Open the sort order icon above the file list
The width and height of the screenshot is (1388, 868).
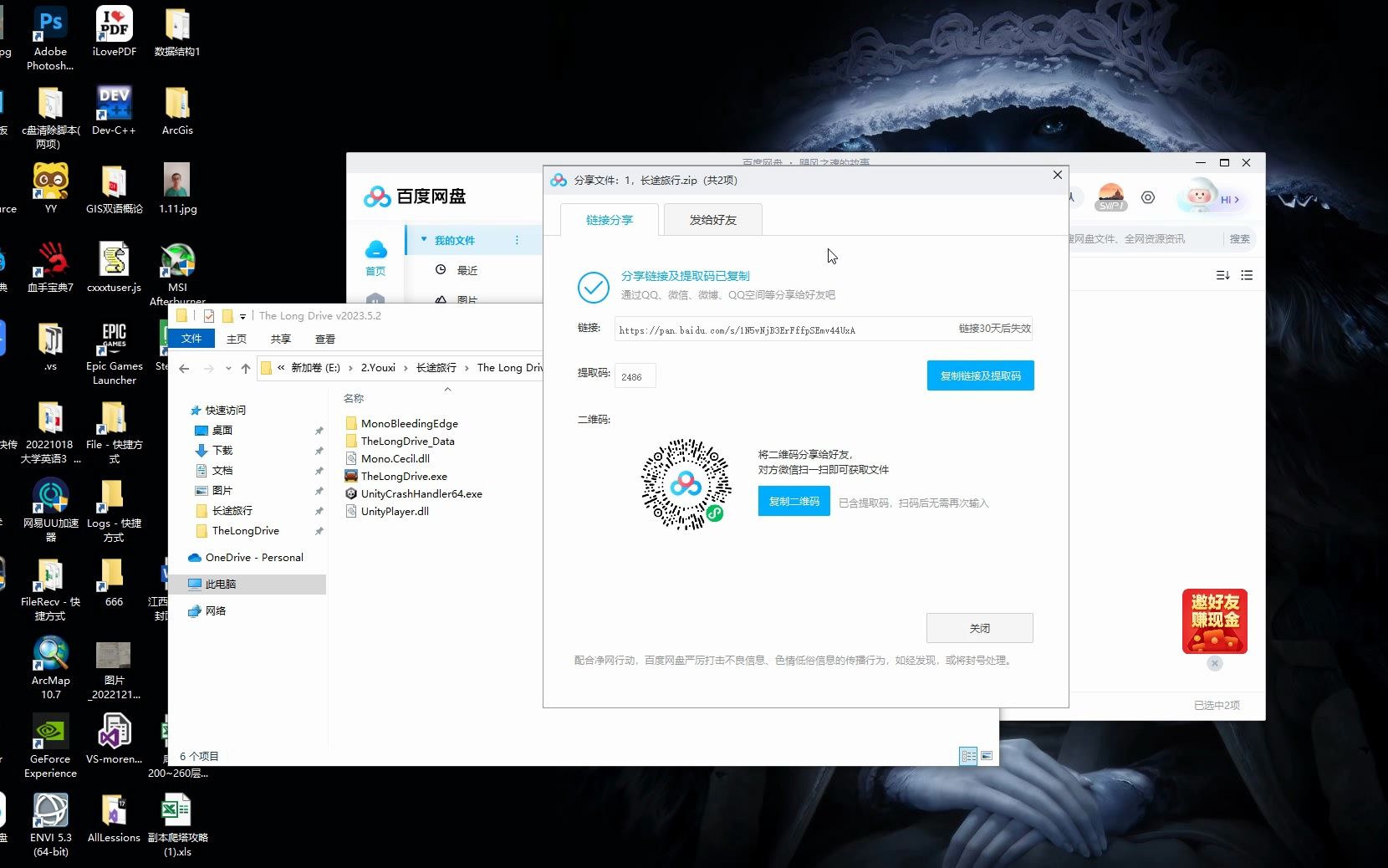pyautogui.click(x=1222, y=275)
